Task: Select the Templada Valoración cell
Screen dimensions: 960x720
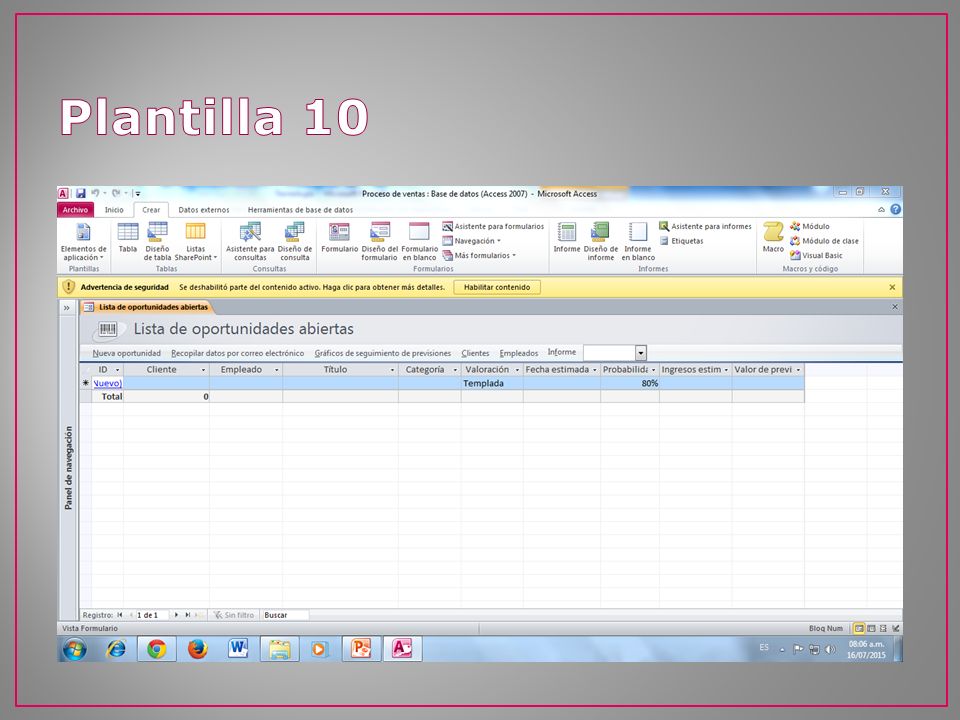Action: click(492, 383)
